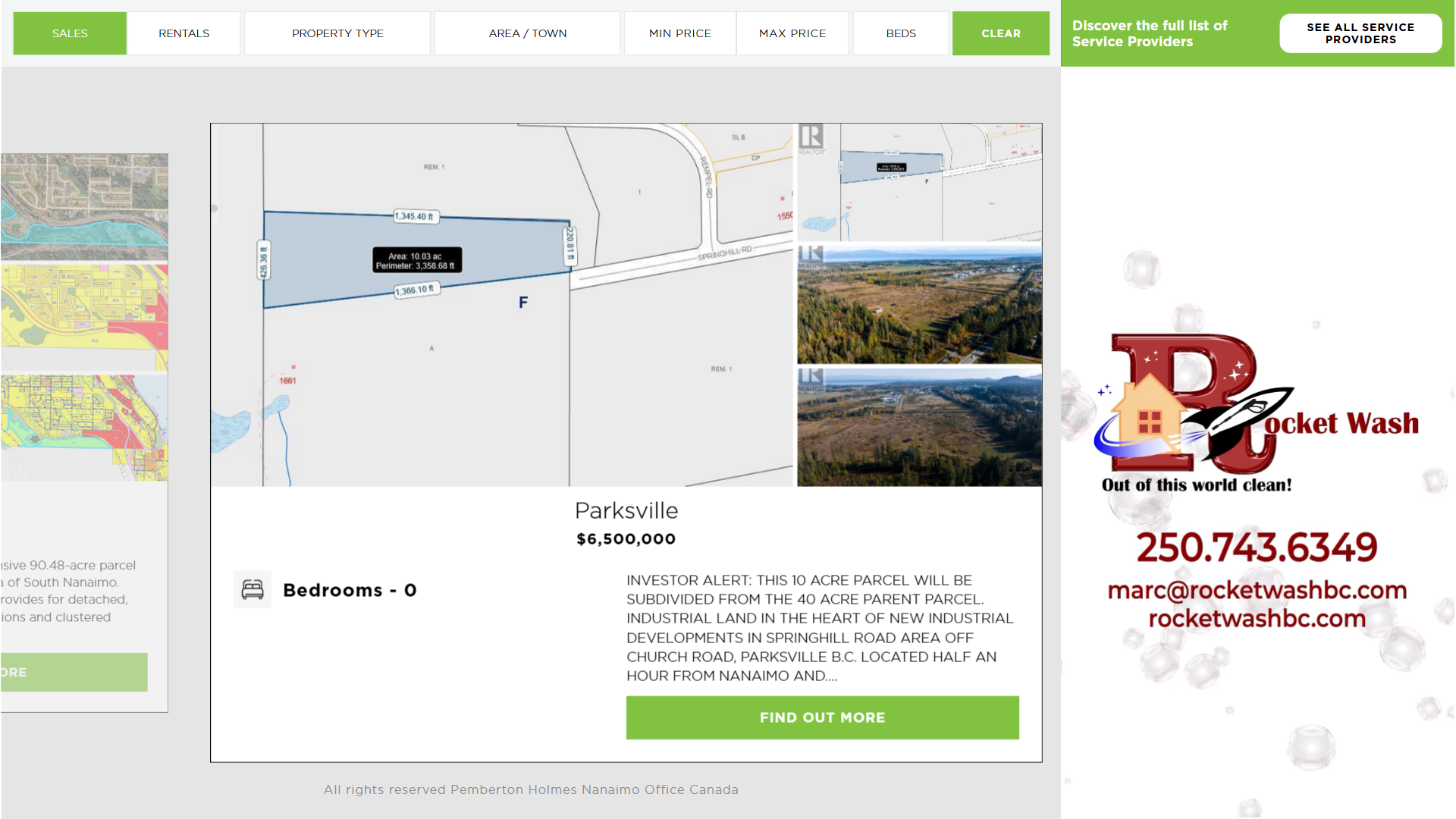Expand the BEDS filter dropdown
Screen dimensions: 1456x819
(x=900, y=33)
